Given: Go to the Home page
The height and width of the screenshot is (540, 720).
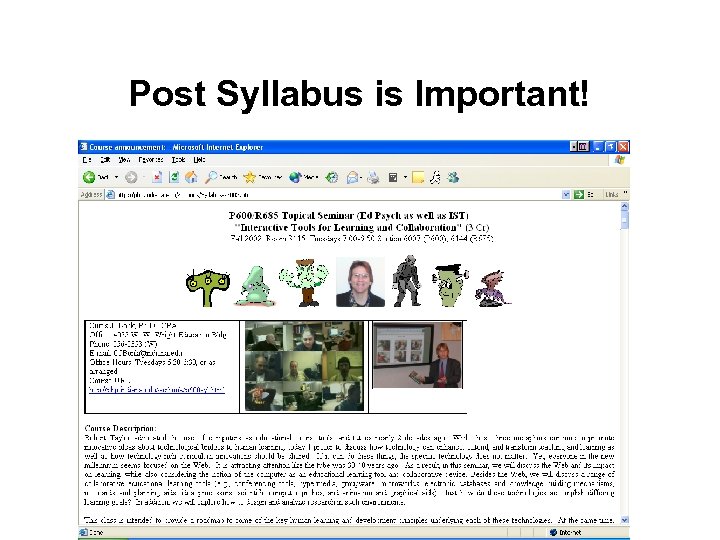Looking at the screenshot, I should [x=191, y=177].
